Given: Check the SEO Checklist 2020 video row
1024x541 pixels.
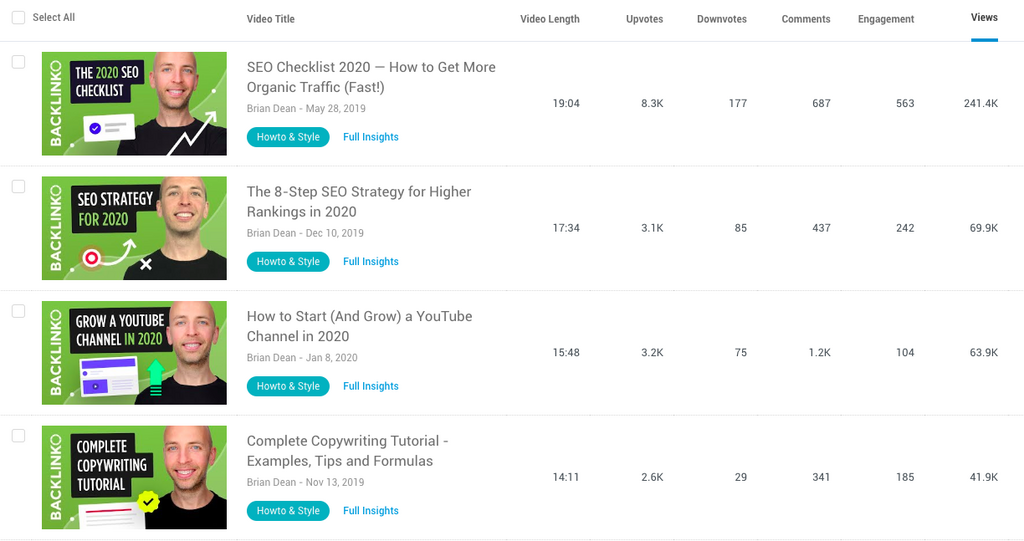Looking at the screenshot, I should [x=18, y=62].
